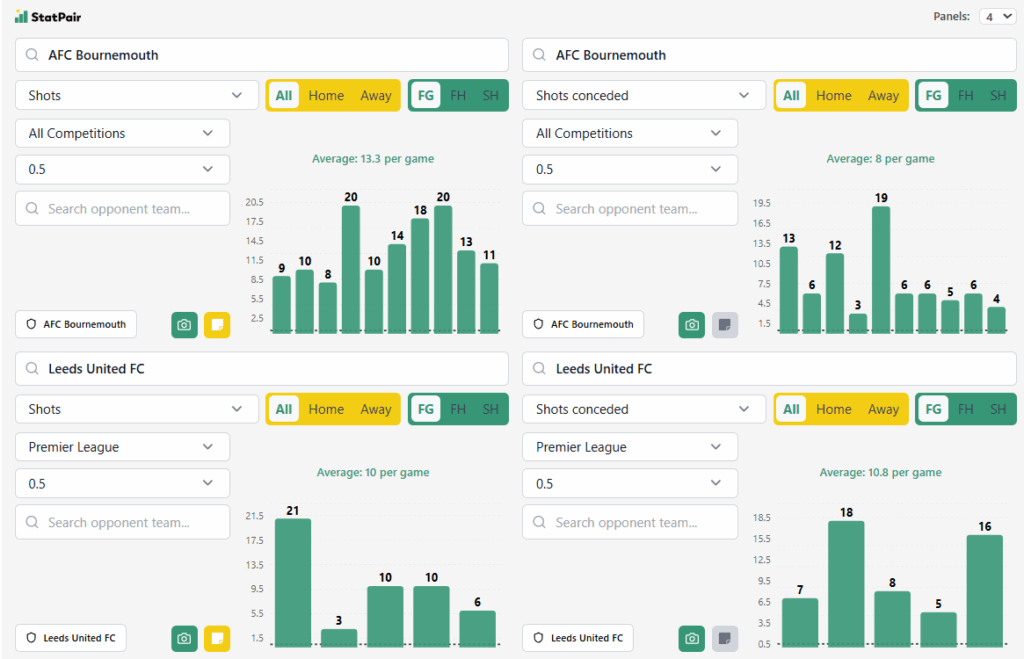Click the shield icon on the Leeds United FC chip in the Shots panel
Image resolution: width=1024 pixels, height=659 pixels.
point(31,637)
